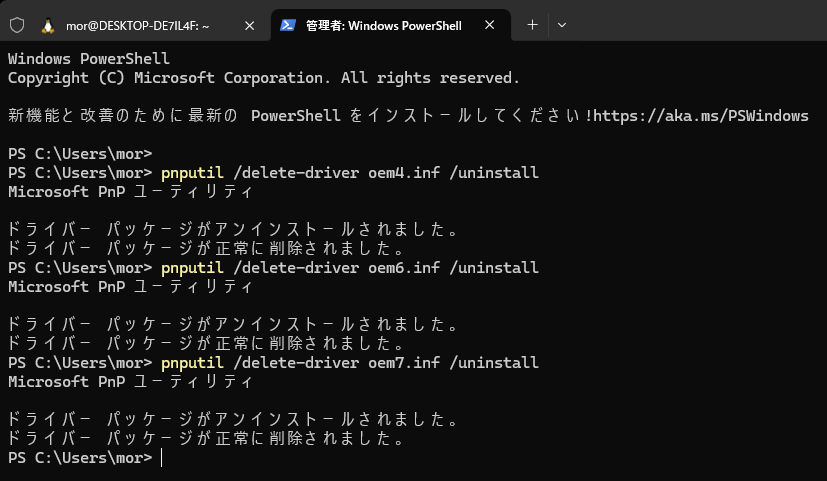
Task: Open a new tab with plus button
Action: point(532,25)
